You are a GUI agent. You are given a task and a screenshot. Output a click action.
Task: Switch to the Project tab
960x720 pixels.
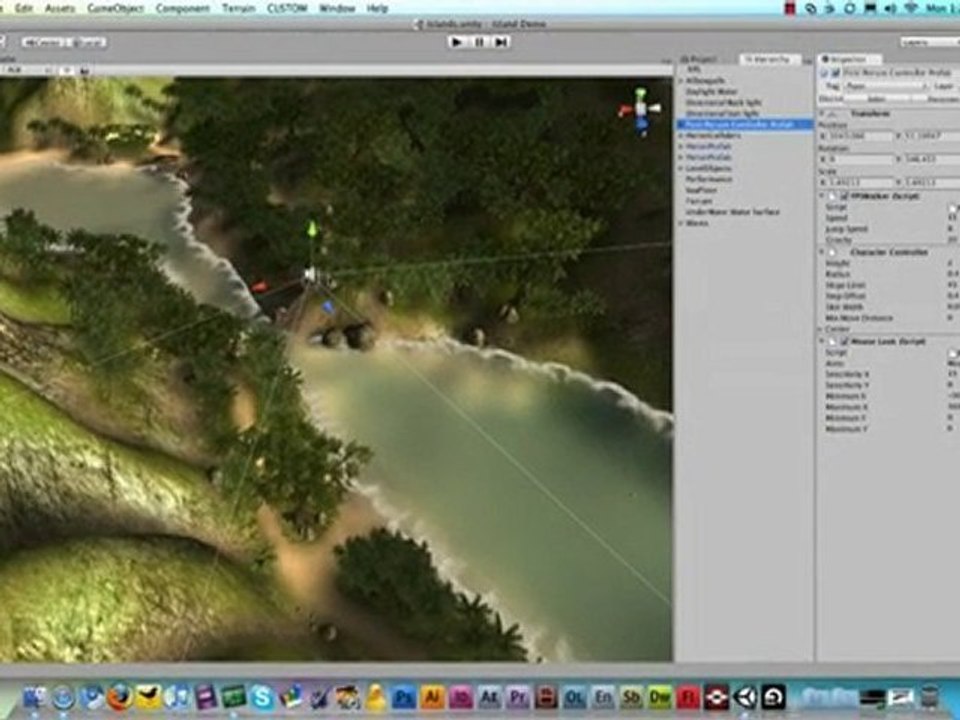pos(699,59)
